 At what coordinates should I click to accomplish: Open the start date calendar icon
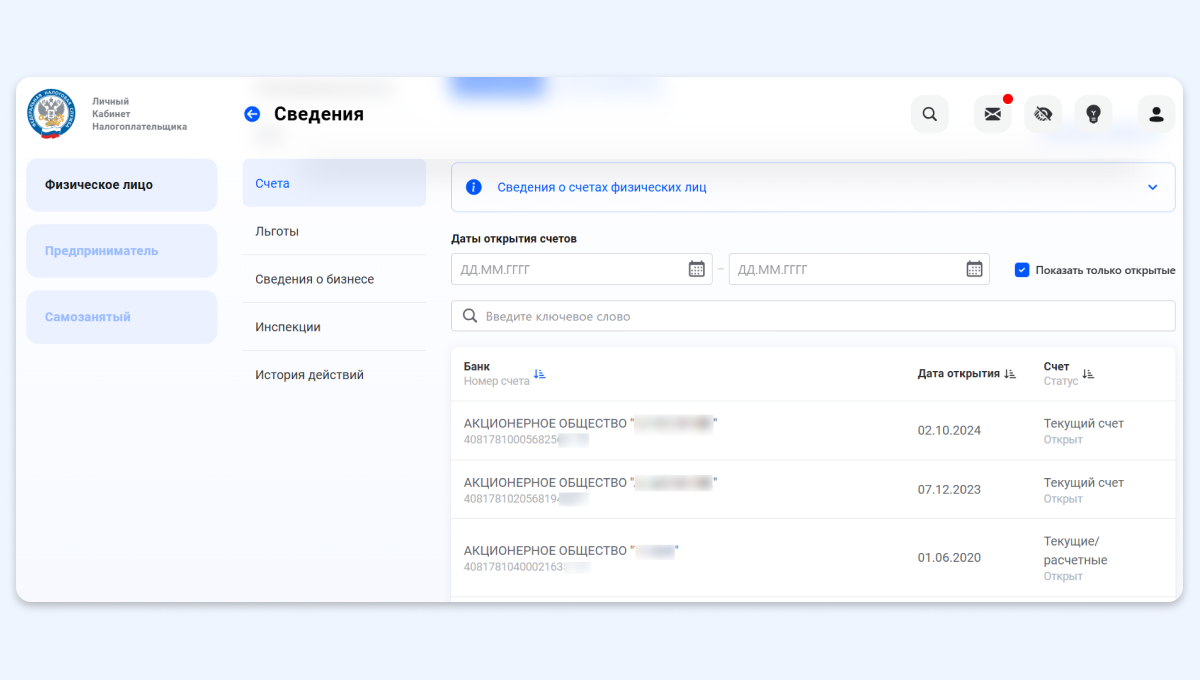(697, 269)
